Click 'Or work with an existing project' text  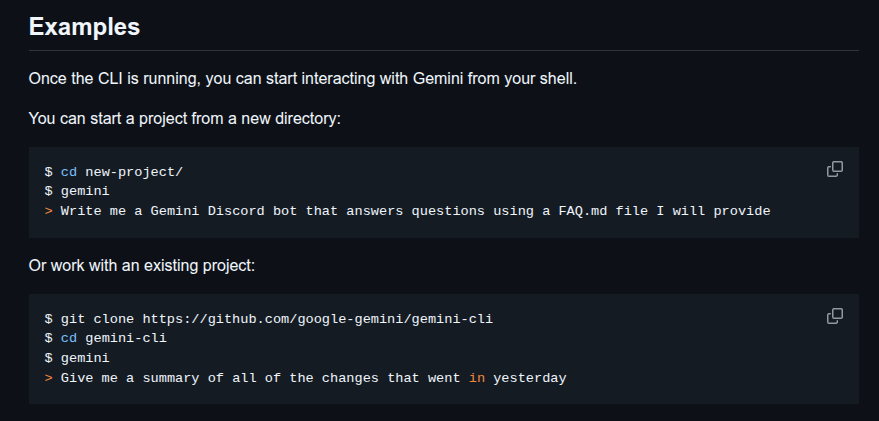point(142,266)
